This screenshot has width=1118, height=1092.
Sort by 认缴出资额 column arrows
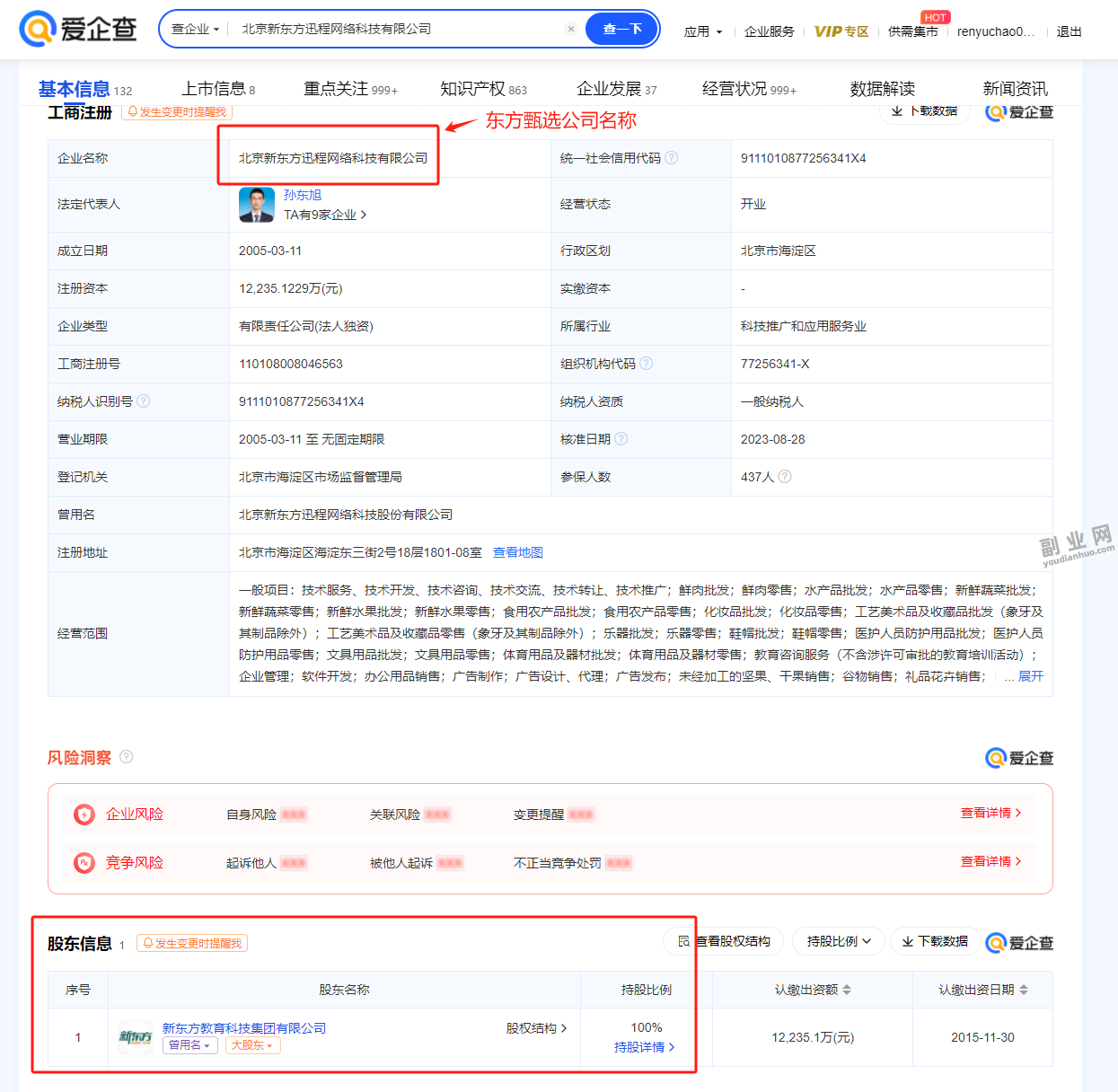[847, 990]
